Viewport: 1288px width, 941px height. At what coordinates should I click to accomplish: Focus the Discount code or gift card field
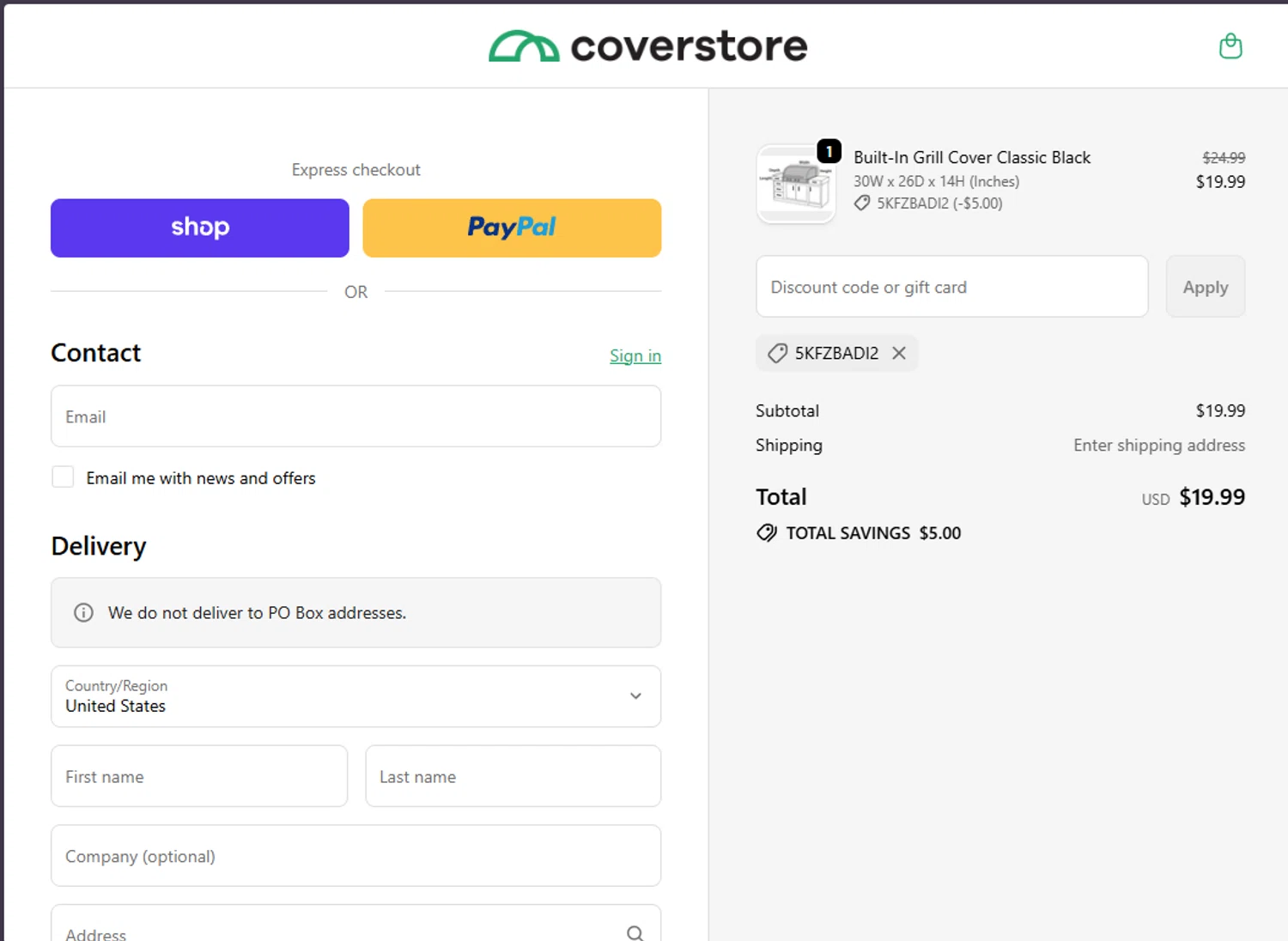click(x=952, y=287)
